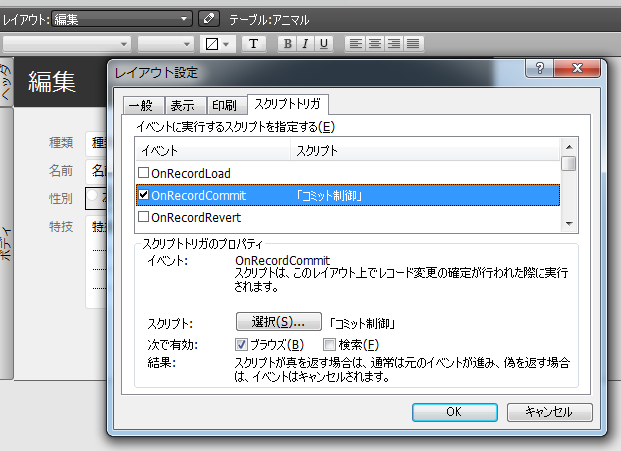This screenshot has width=621, height=451.
Task: Select the スクリプトトリガ tab
Action: (288, 104)
